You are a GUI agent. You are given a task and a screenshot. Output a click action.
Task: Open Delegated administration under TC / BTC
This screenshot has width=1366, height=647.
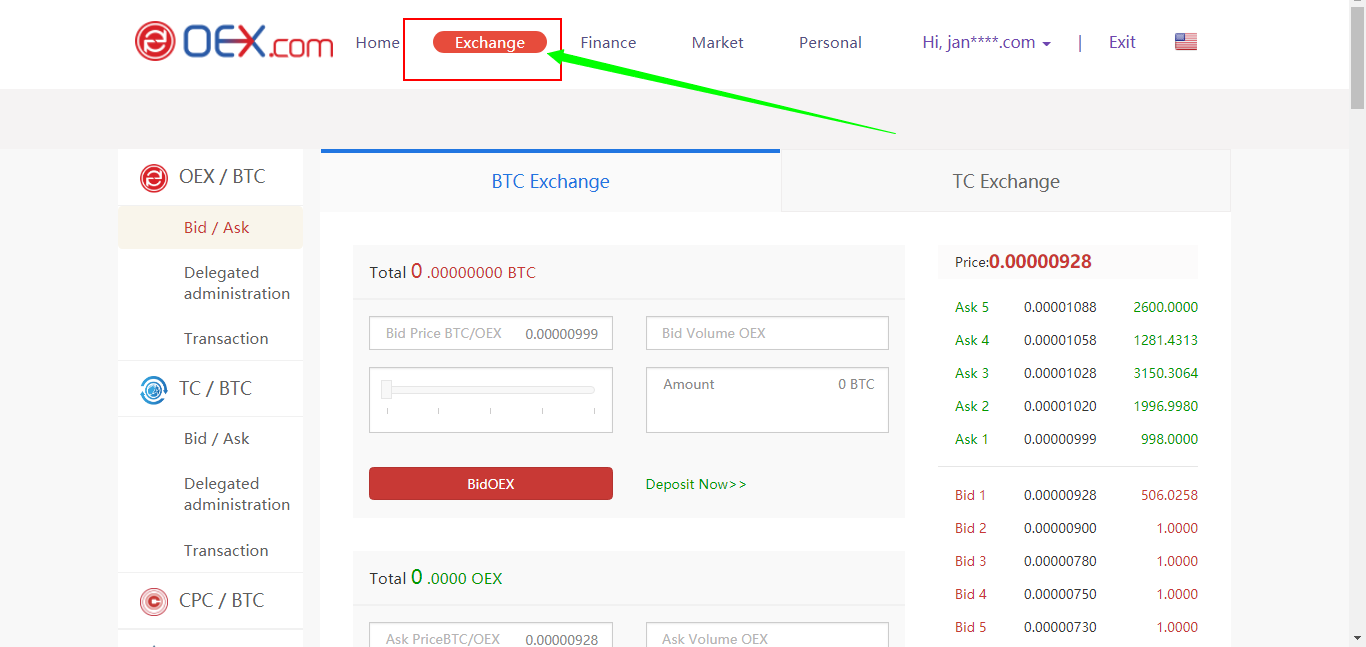point(237,494)
